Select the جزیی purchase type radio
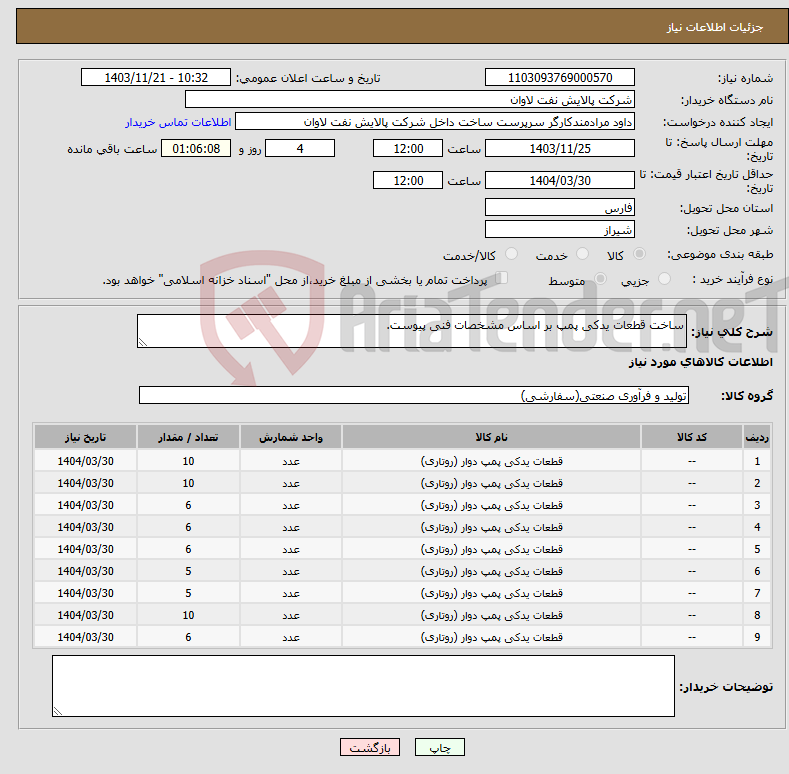Viewport: 789px width, 774px height. coord(664,278)
